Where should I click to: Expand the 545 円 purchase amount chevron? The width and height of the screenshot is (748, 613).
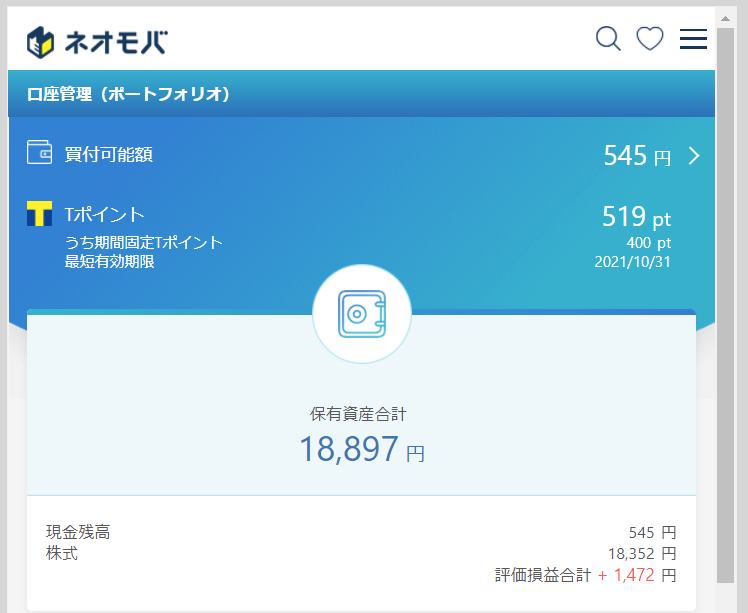pos(695,156)
